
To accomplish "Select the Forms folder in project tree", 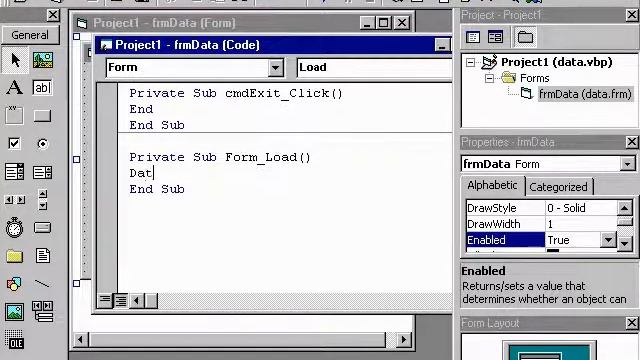I will (534, 78).
